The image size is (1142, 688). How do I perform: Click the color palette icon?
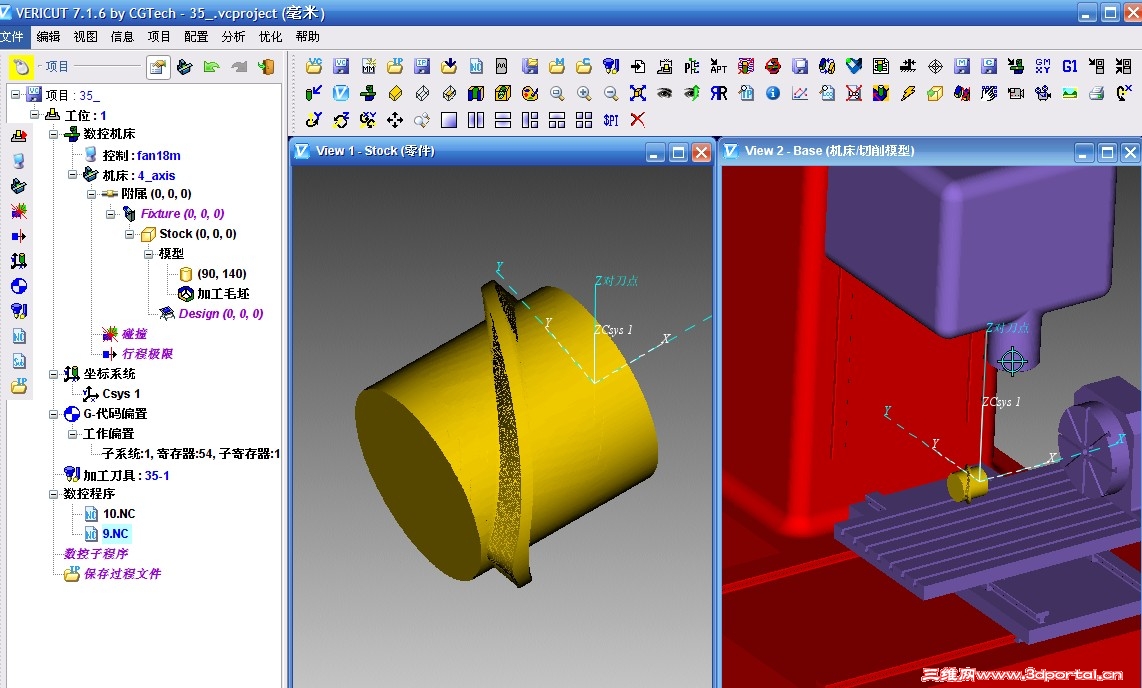(x=530, y=93)
